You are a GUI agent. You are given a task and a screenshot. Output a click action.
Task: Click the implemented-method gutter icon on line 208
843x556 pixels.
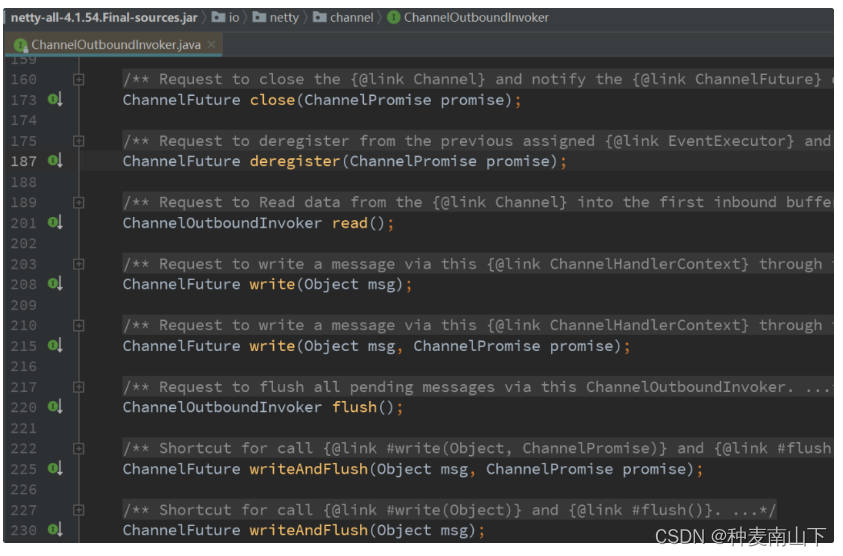coord(55,283)
